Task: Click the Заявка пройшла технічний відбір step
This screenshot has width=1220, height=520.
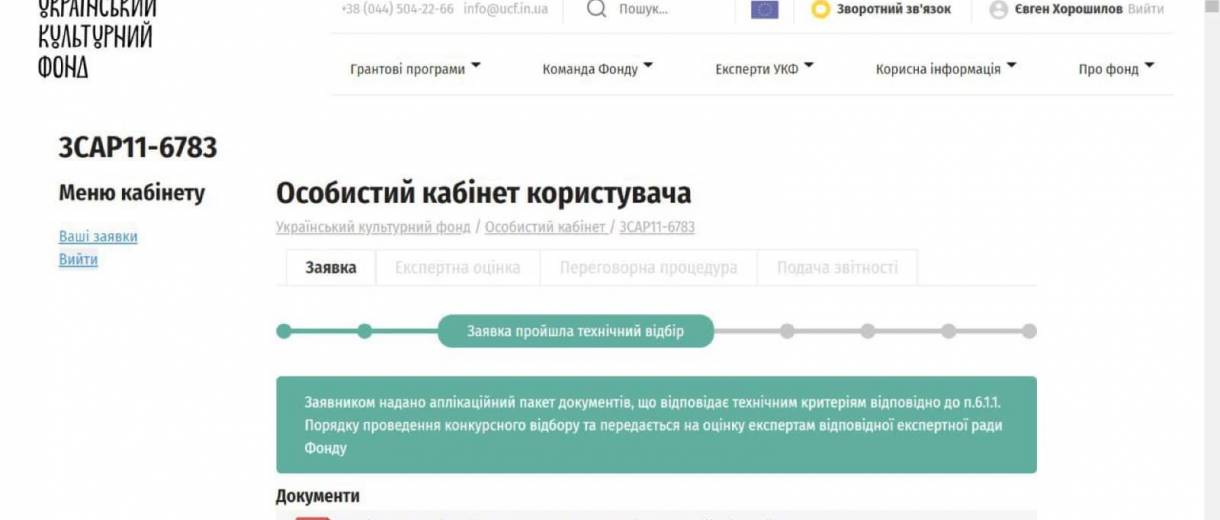Action: point(576,331)
